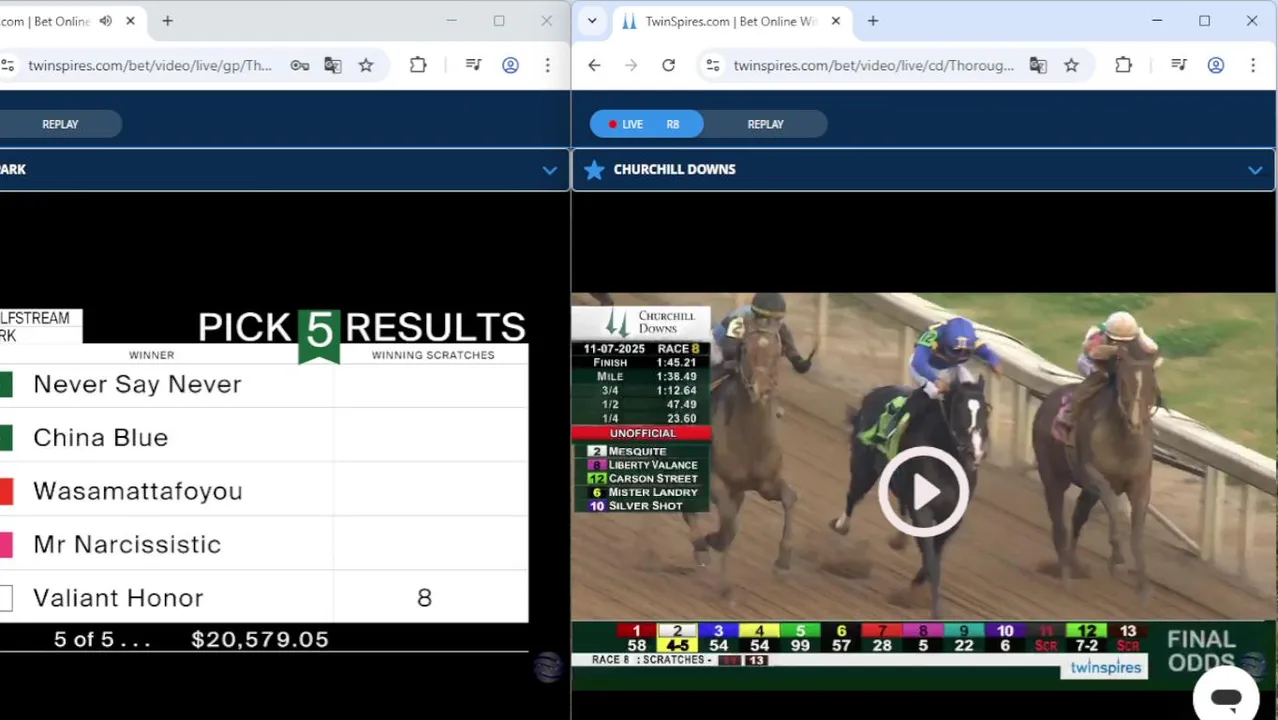The height and width of the screenshot is (720, 1278).
Task: View site info icon in left address bar
Action: [x=7, y=65]
